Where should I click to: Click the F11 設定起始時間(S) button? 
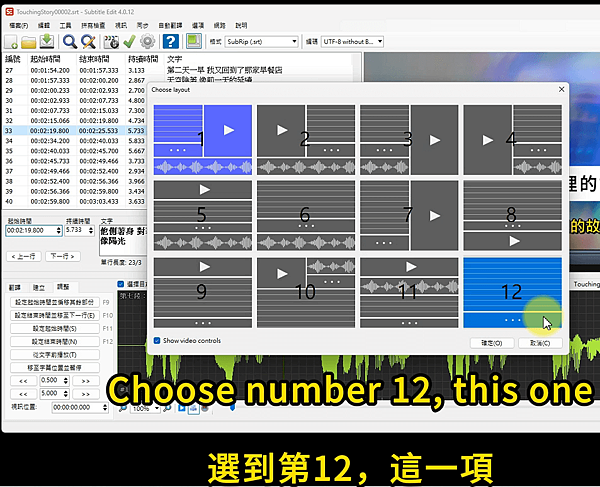point(55,328)
